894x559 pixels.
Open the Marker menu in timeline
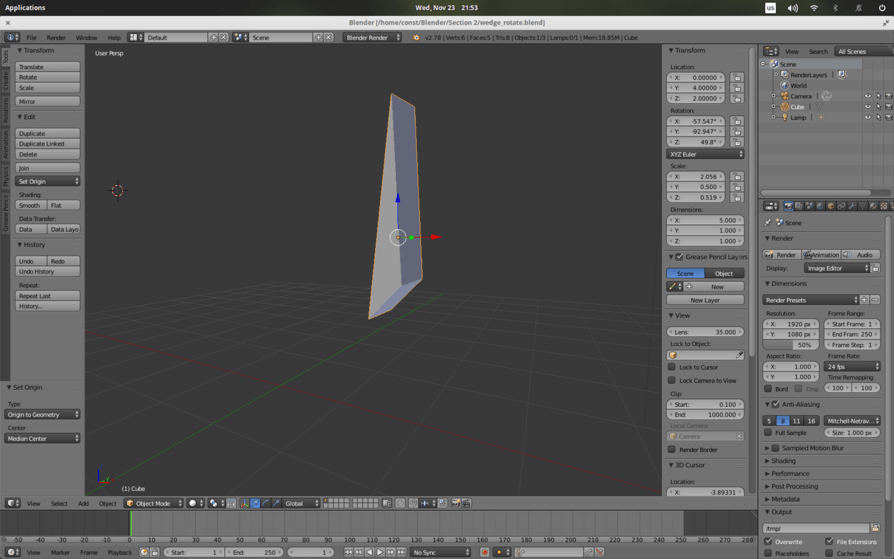pyautogui.click(x=60, y=552)
